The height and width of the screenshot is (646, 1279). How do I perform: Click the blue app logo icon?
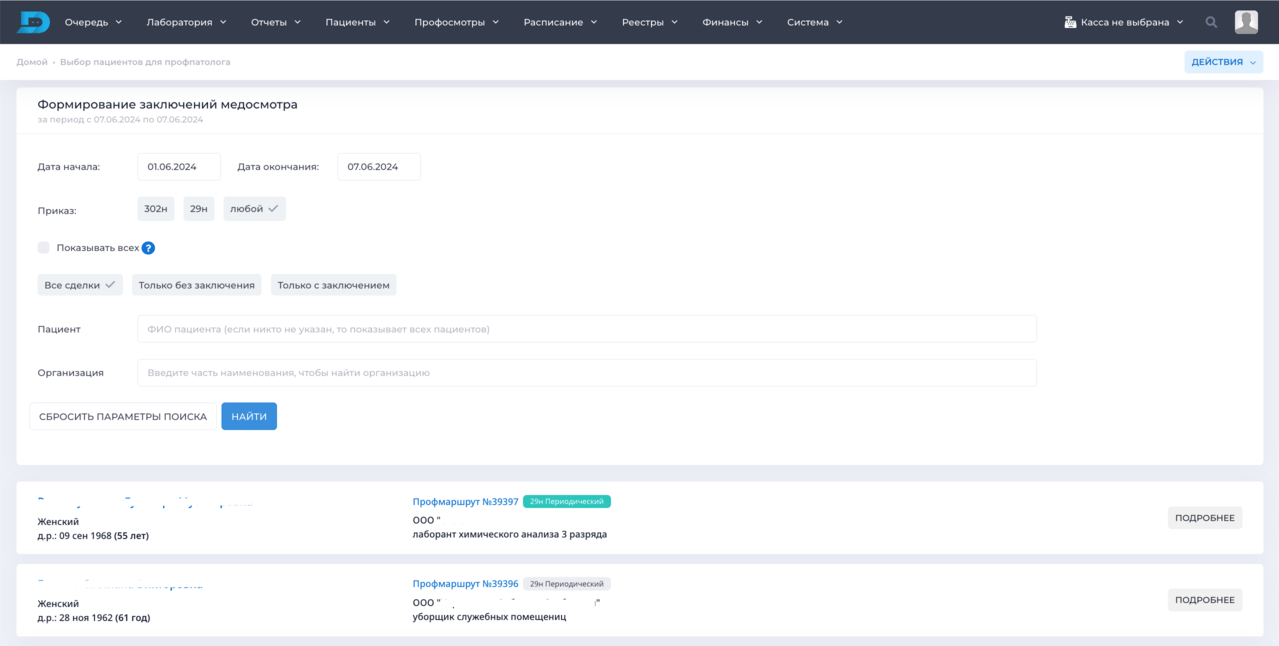[33, 22]
